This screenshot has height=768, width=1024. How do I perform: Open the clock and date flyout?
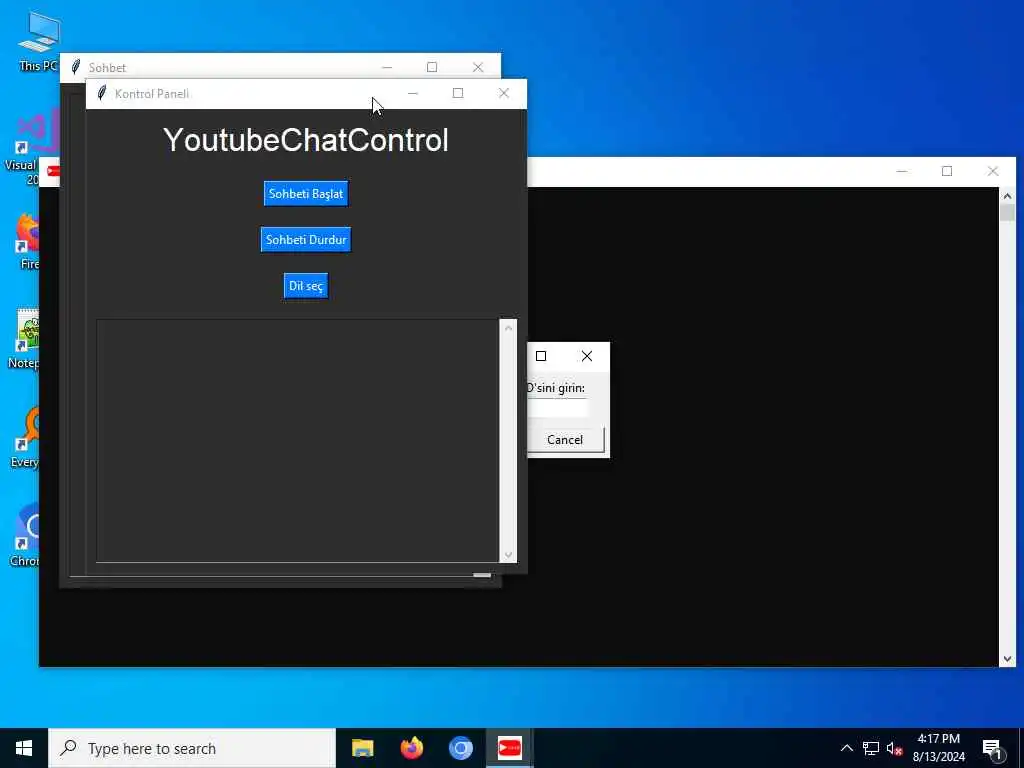click(938, 748)
